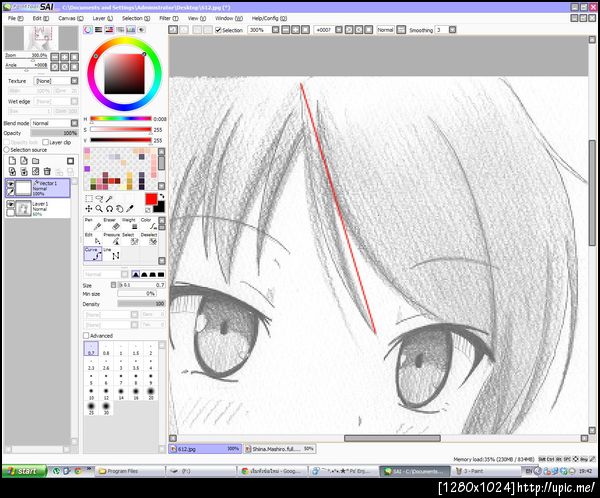Adjust the brush Density slider

[141, 304]
